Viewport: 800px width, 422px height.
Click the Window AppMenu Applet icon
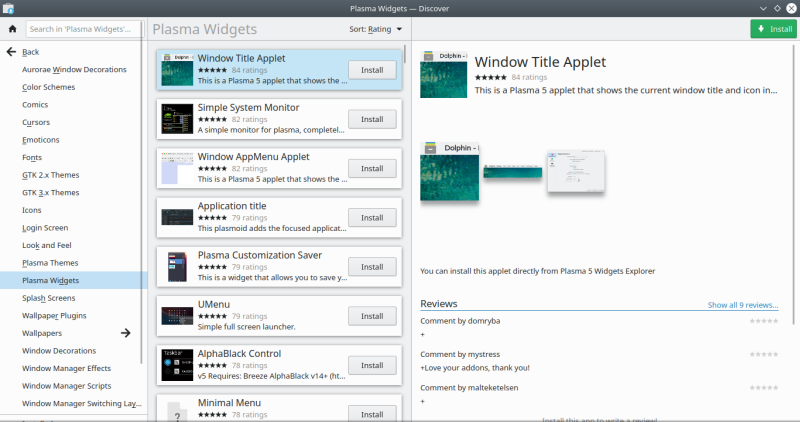click(177, 168)
